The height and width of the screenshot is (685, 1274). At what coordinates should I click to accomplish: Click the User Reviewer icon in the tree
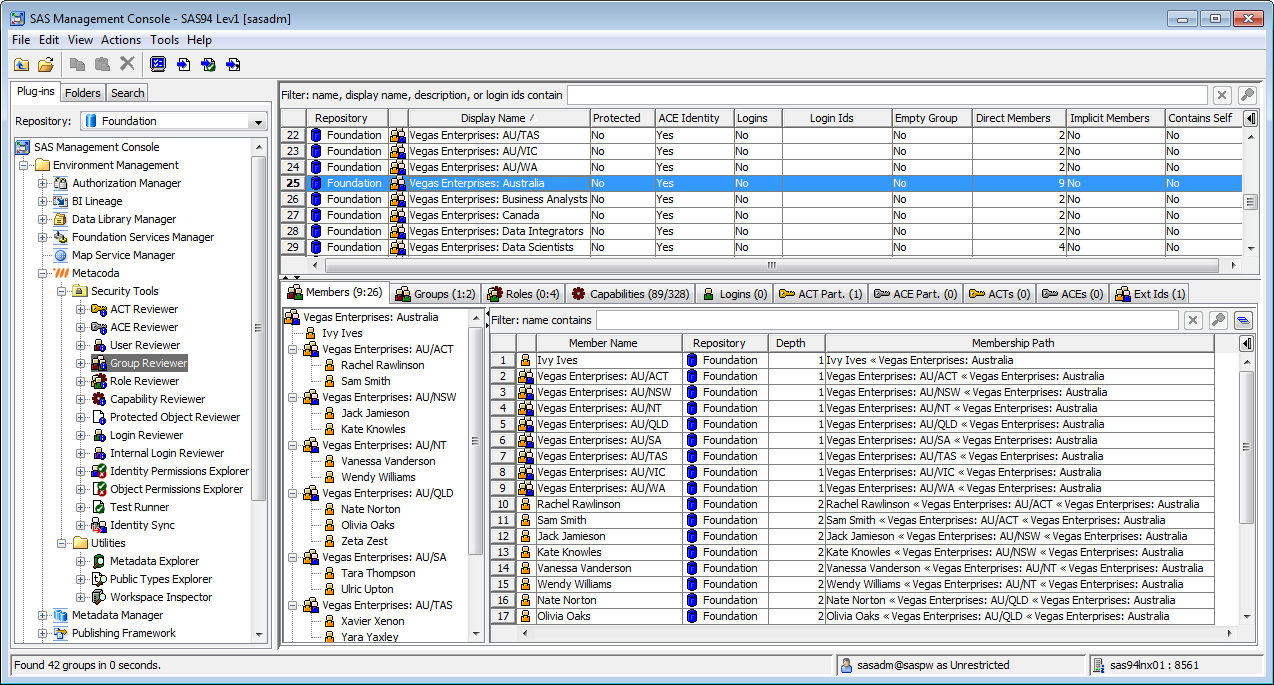(x=98, y=345)
